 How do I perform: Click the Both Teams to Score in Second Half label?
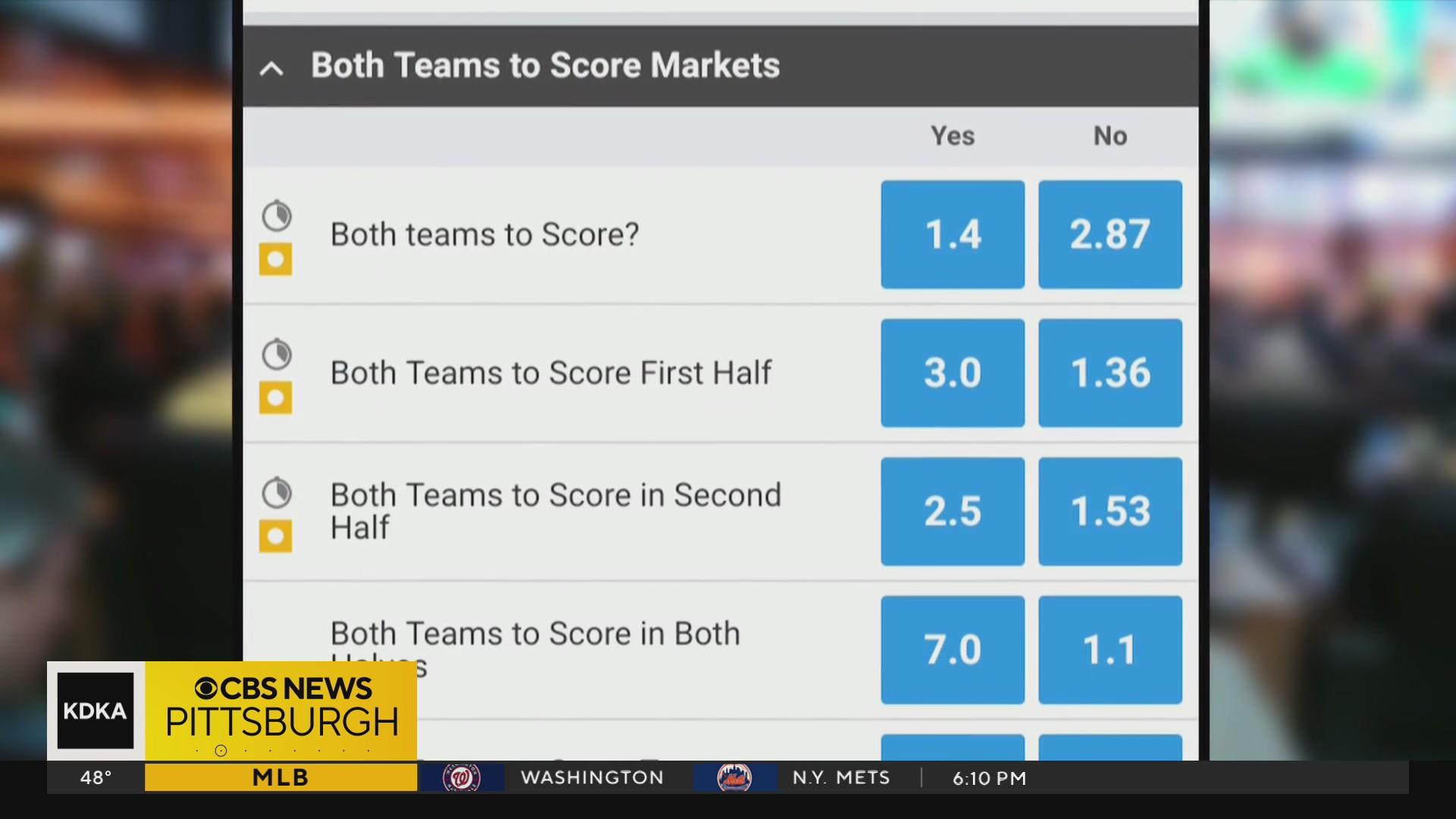[x=555, y=511]
